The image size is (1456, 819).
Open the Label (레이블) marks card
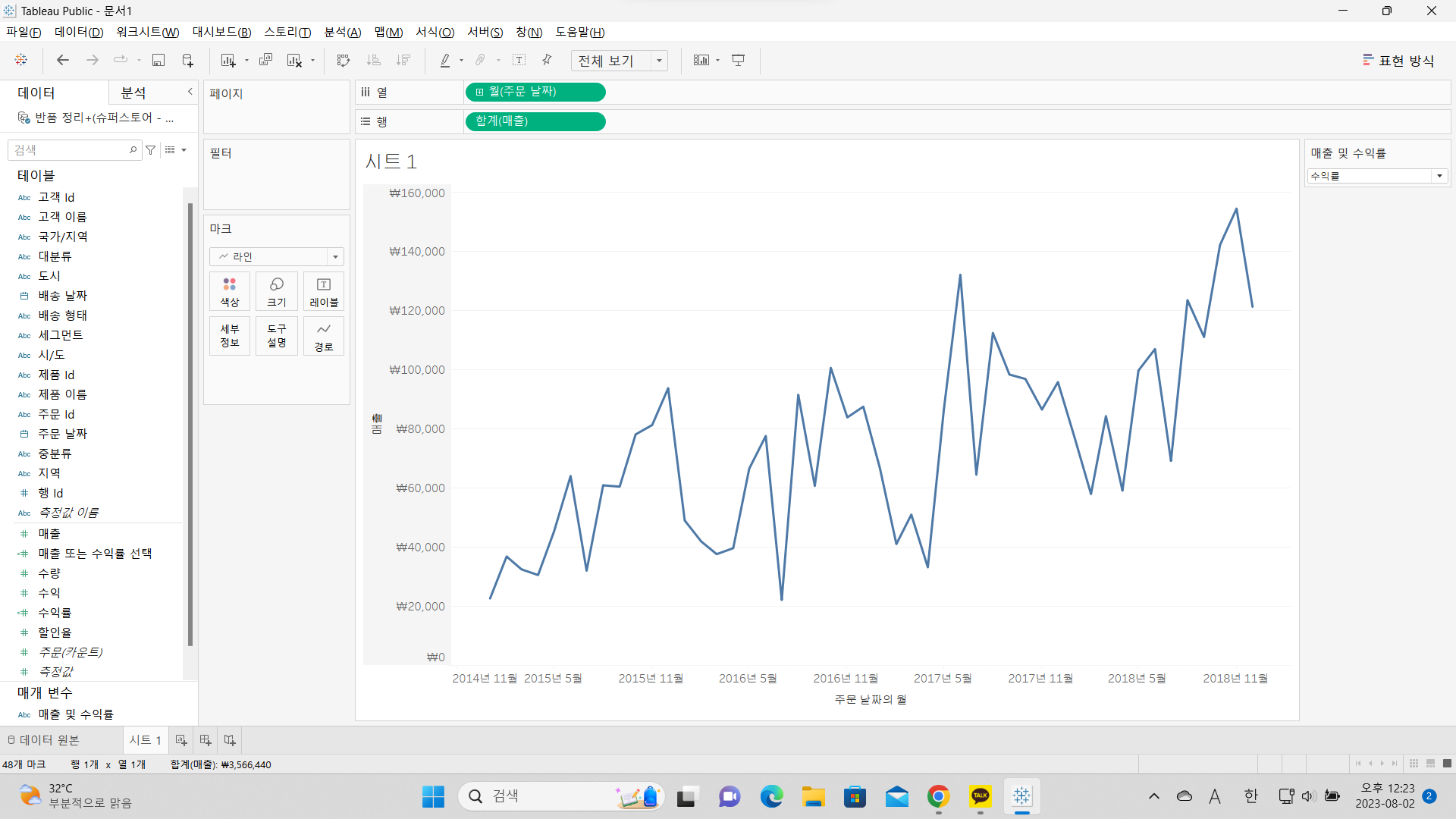(324, 291)
